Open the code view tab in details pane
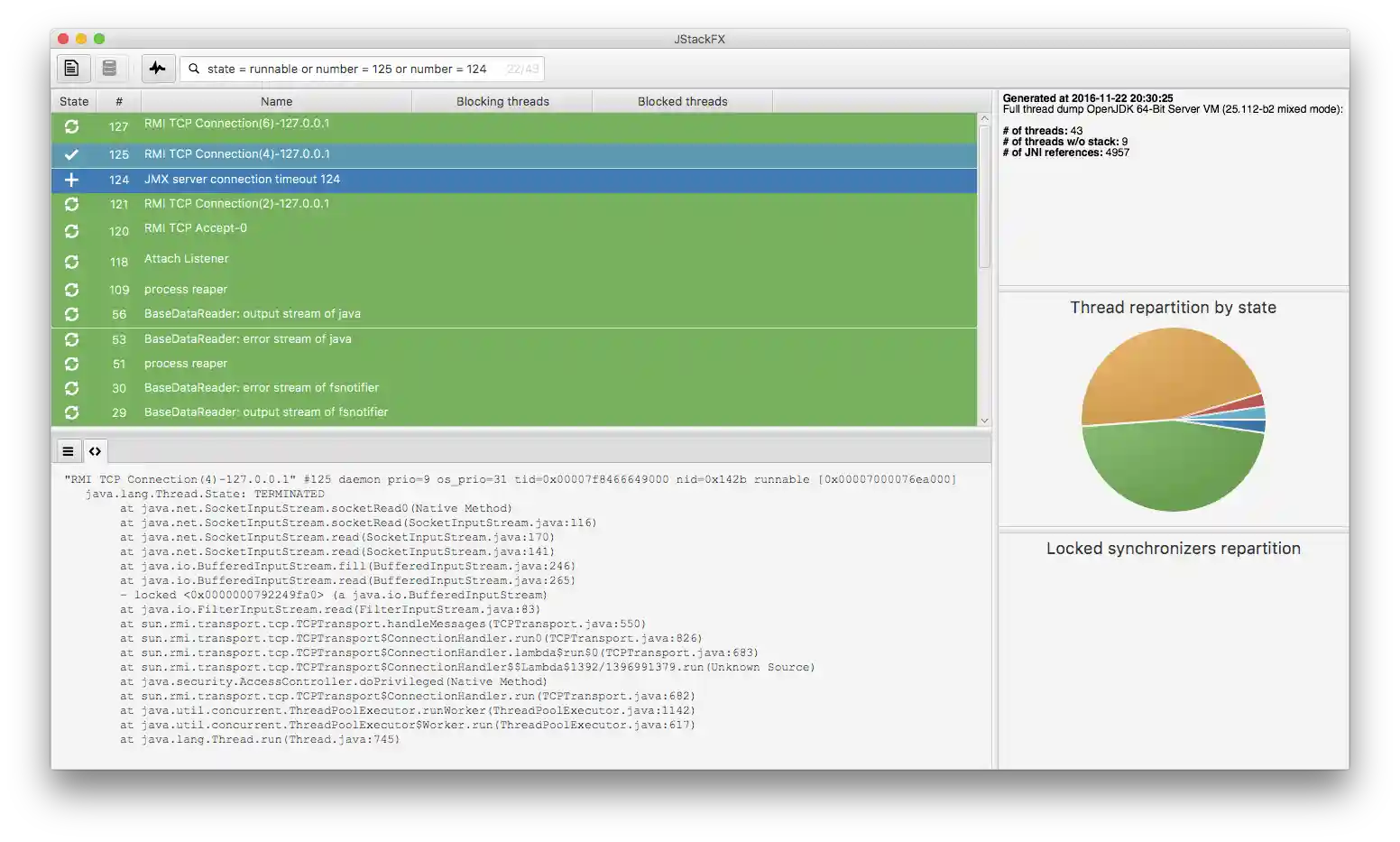The image size is (1400, 842). point(95,450)
